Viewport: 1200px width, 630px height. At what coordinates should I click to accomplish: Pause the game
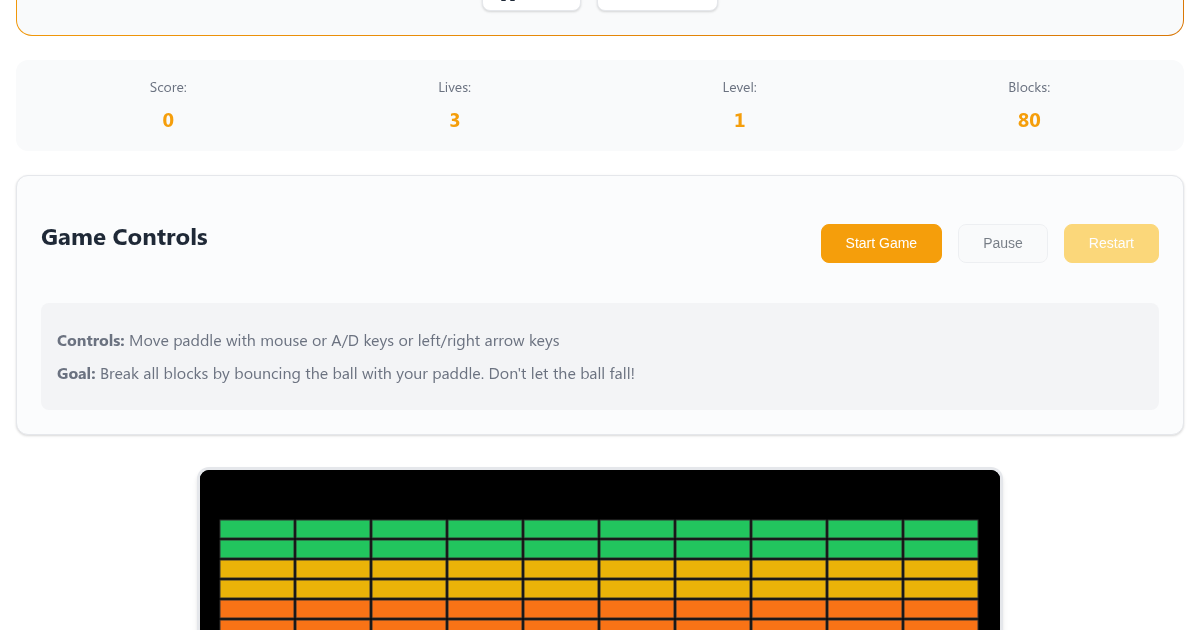[x=1002, y=243]
